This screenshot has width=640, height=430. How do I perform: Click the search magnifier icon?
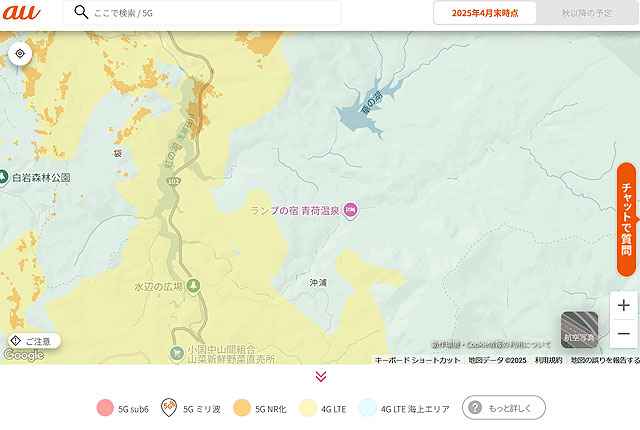81,12
